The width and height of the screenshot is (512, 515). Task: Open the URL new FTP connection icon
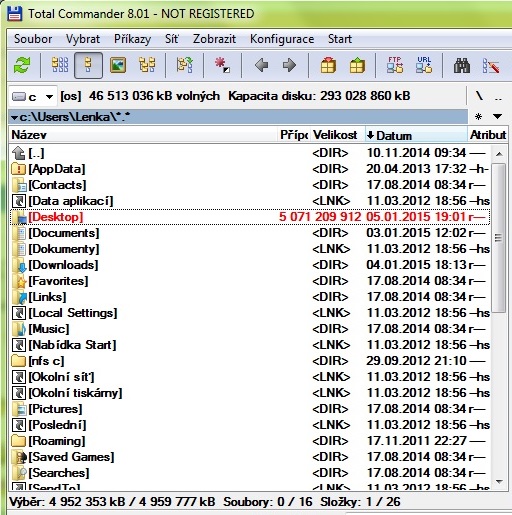click(x=424, y=65)
